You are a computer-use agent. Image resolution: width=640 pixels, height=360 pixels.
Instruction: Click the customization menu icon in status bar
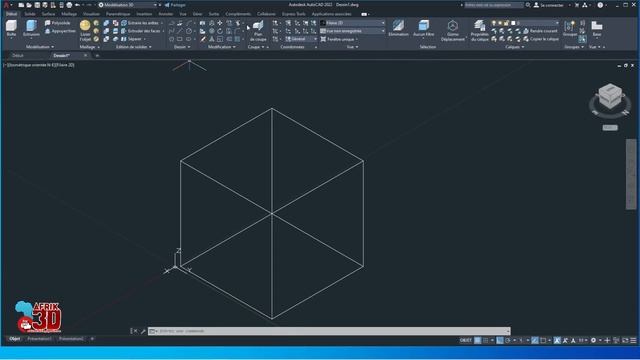[x=633, y=340]
